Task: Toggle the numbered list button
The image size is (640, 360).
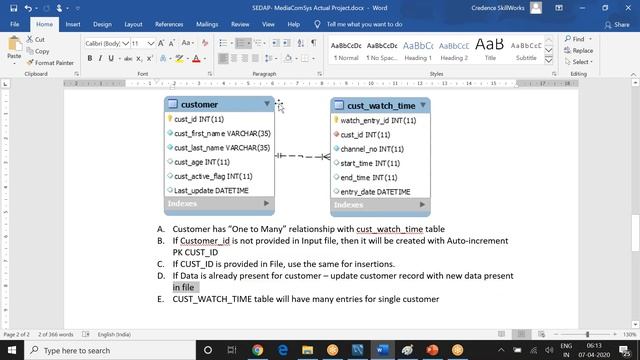Action: 241,43
